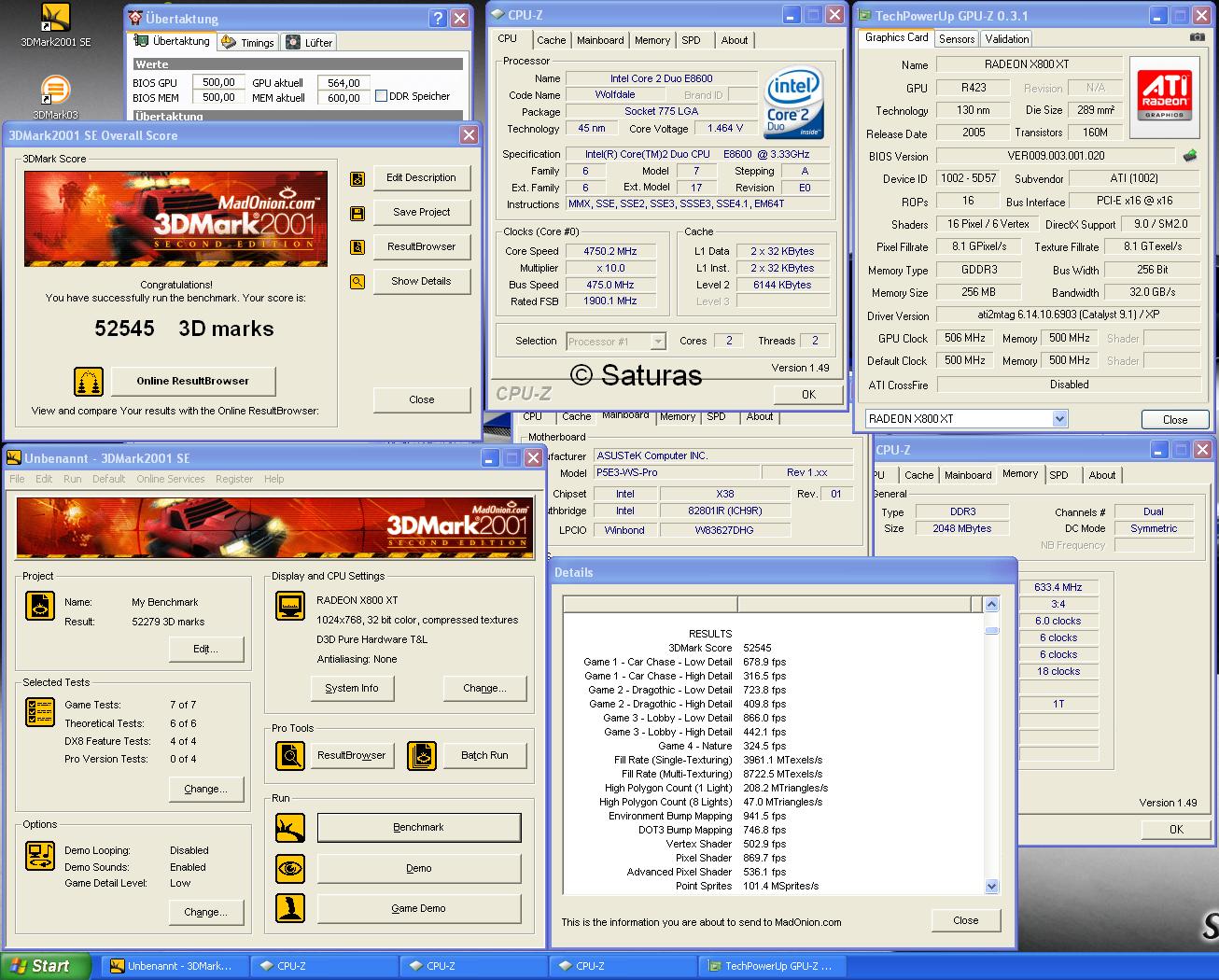Switch to the Timings tab in Übertaktung
Viewport: 1219px width, 980px height.
click(x=247, y=42)
